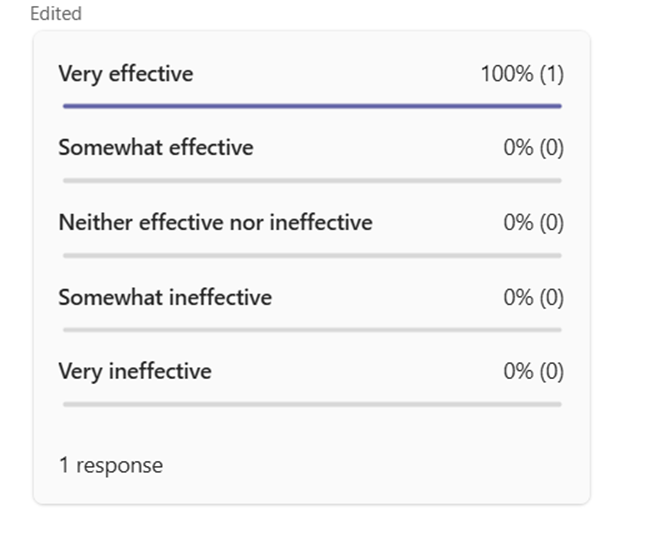This screenshot has height=540, width=656.
Task: Click the Edited label above the poll
Action: point(56,14)
